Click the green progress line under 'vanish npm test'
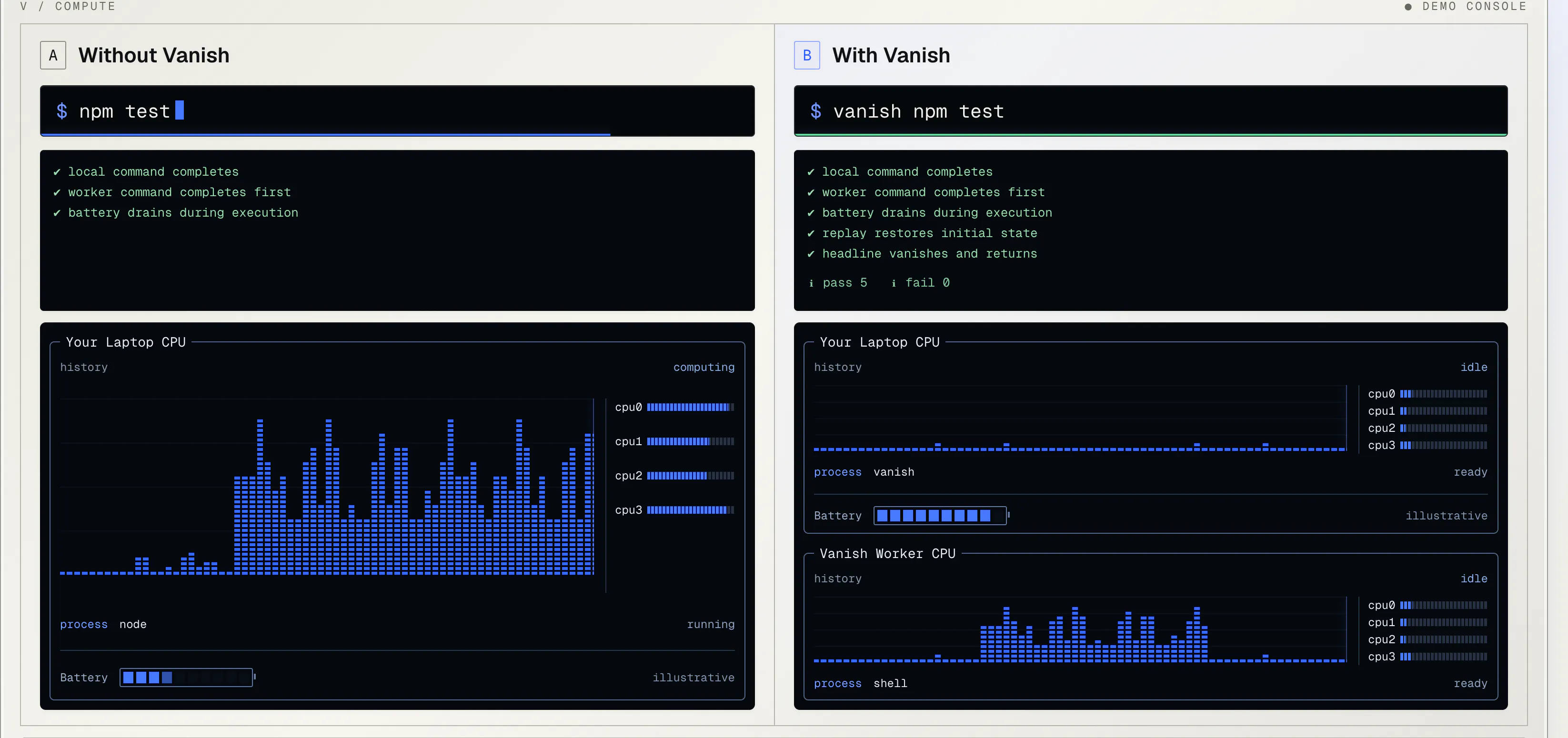1568x738 pixels. coord(1150,134)
